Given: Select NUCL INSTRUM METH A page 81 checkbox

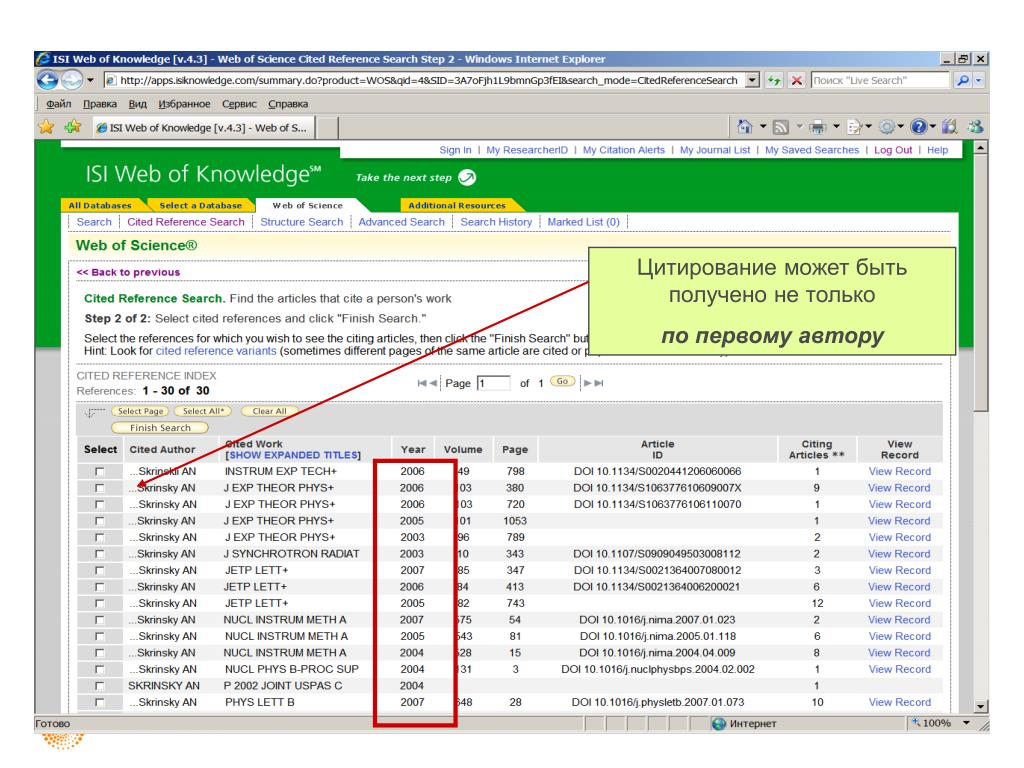Looking at the screenshot, I should pos(99,636).
